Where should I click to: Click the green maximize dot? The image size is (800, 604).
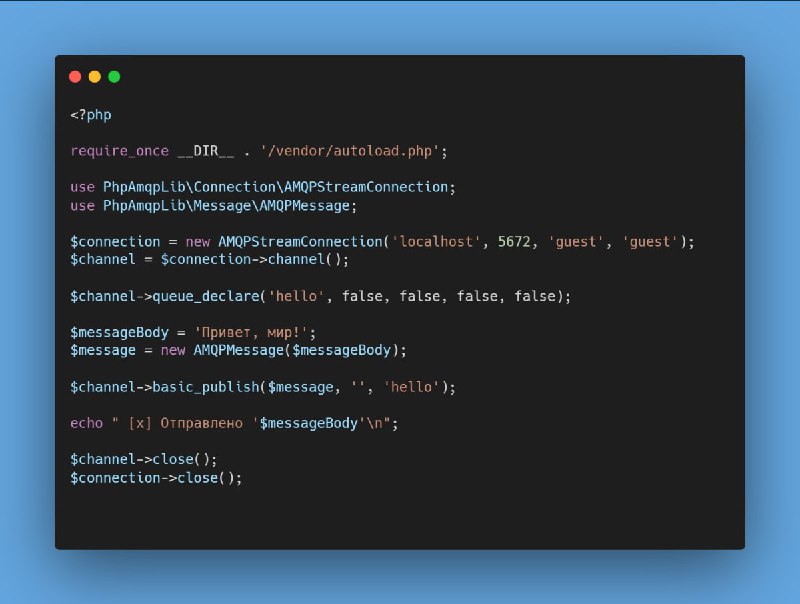pos(114,77)
